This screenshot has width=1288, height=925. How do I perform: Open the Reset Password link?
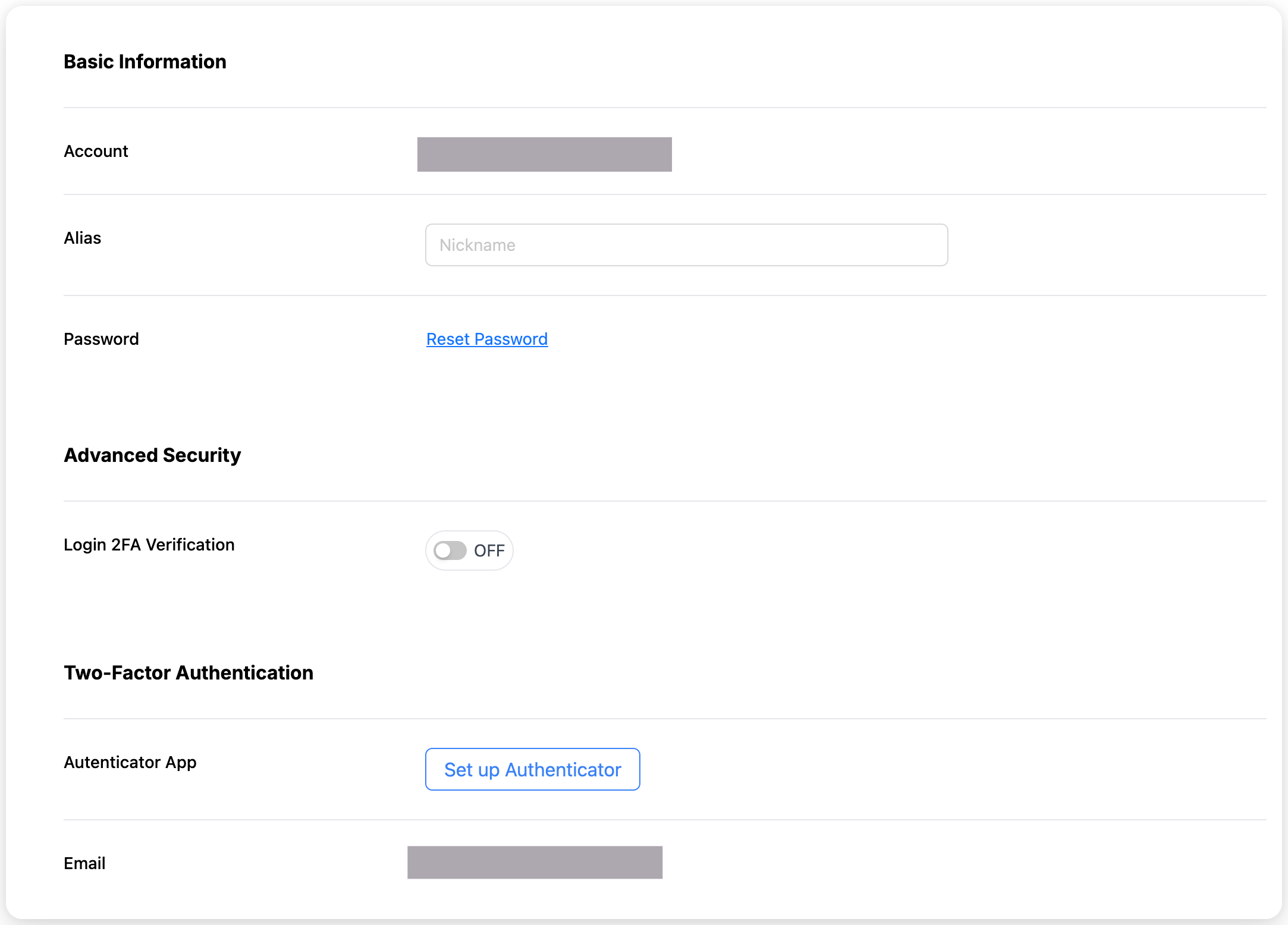pos(487,339)
